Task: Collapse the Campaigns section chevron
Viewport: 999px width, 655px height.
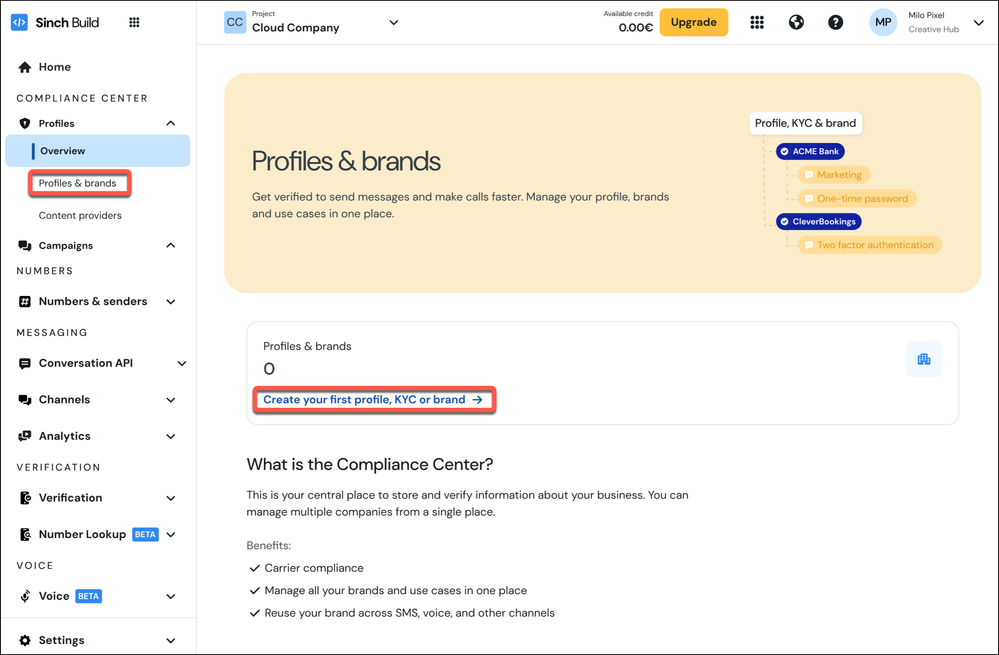Action: [171, 245]
